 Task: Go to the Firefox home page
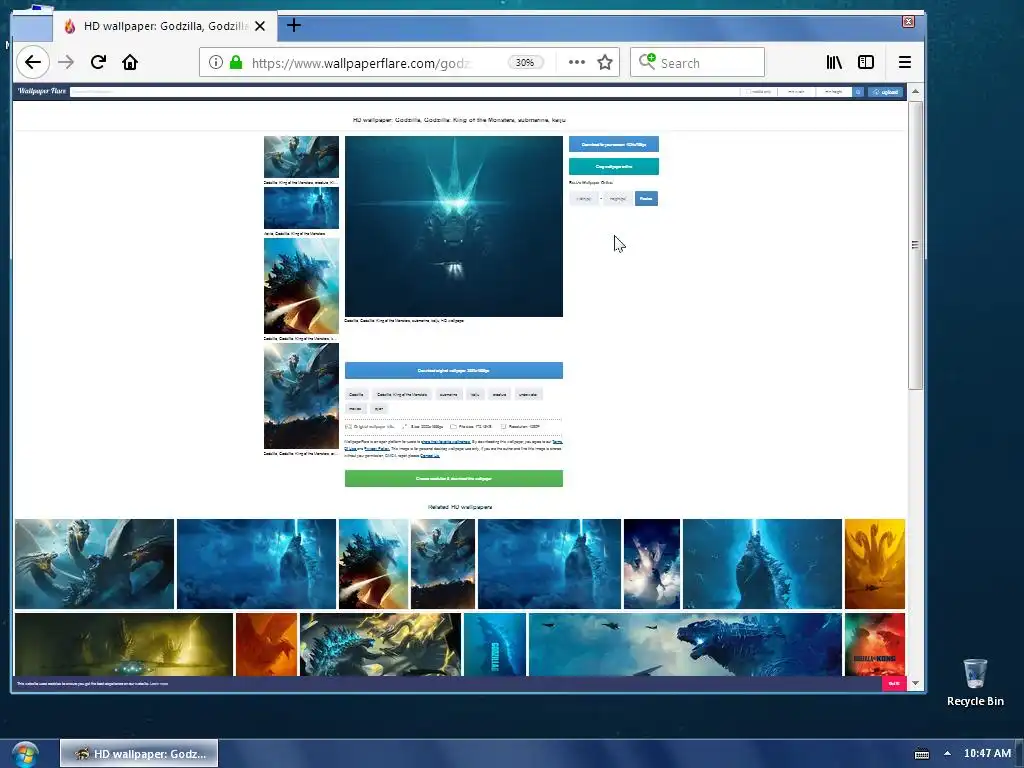point(130,63)
